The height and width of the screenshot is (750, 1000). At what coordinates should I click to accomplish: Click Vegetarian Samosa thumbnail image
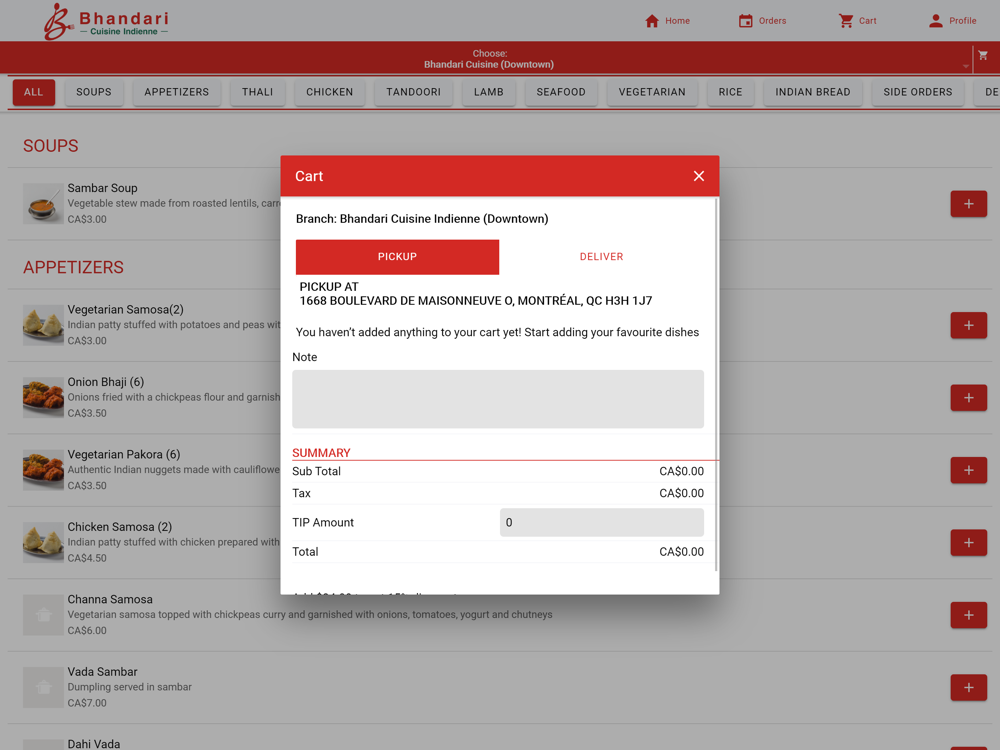pyautogui.click(x=43, y=325)
